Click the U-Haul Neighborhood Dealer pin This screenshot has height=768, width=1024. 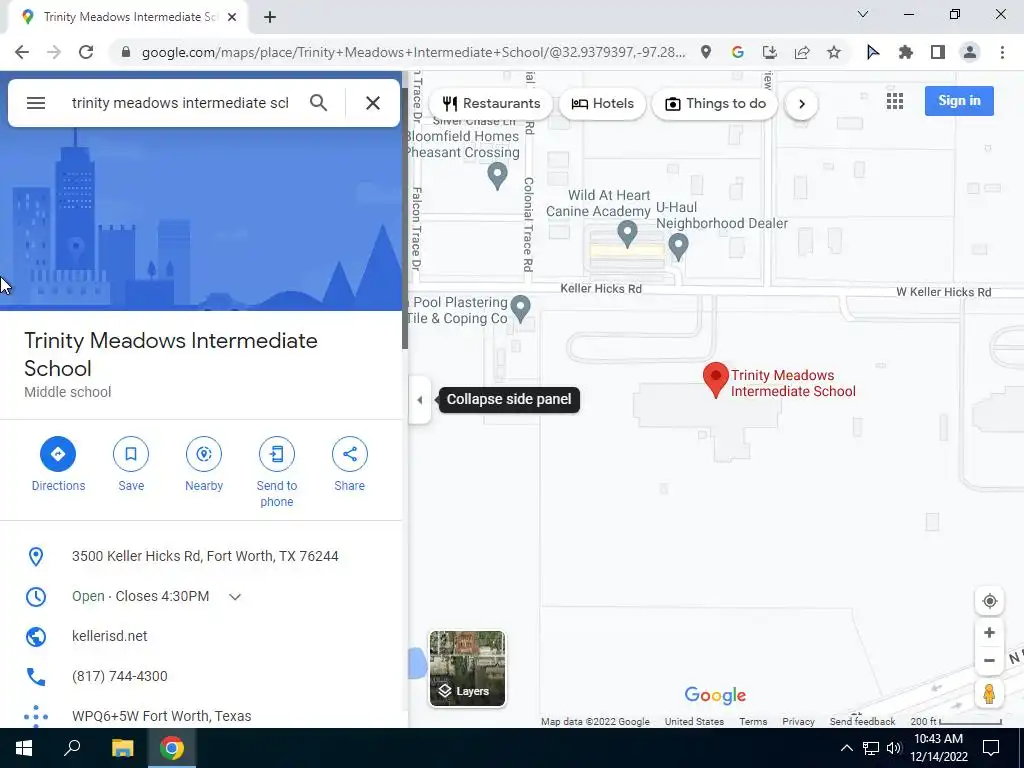679,247
